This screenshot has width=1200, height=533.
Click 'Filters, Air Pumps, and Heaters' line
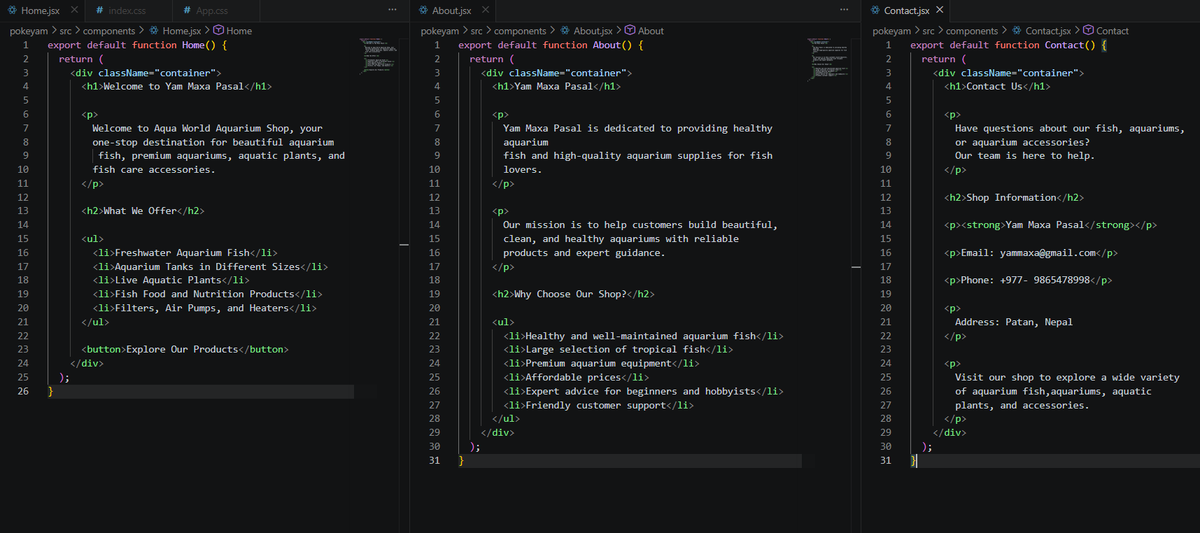[x=205, y=309]
